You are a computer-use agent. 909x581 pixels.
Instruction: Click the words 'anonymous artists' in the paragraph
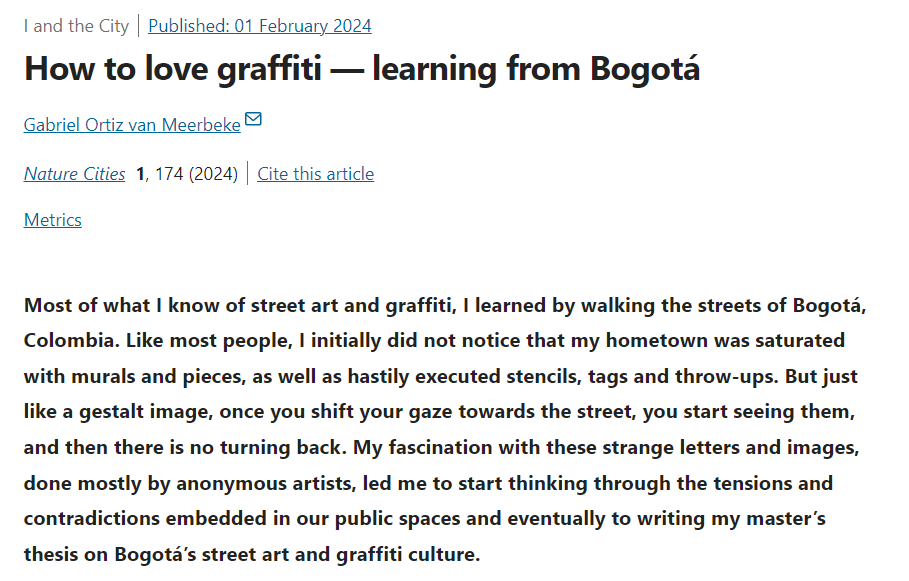(266, 483)
